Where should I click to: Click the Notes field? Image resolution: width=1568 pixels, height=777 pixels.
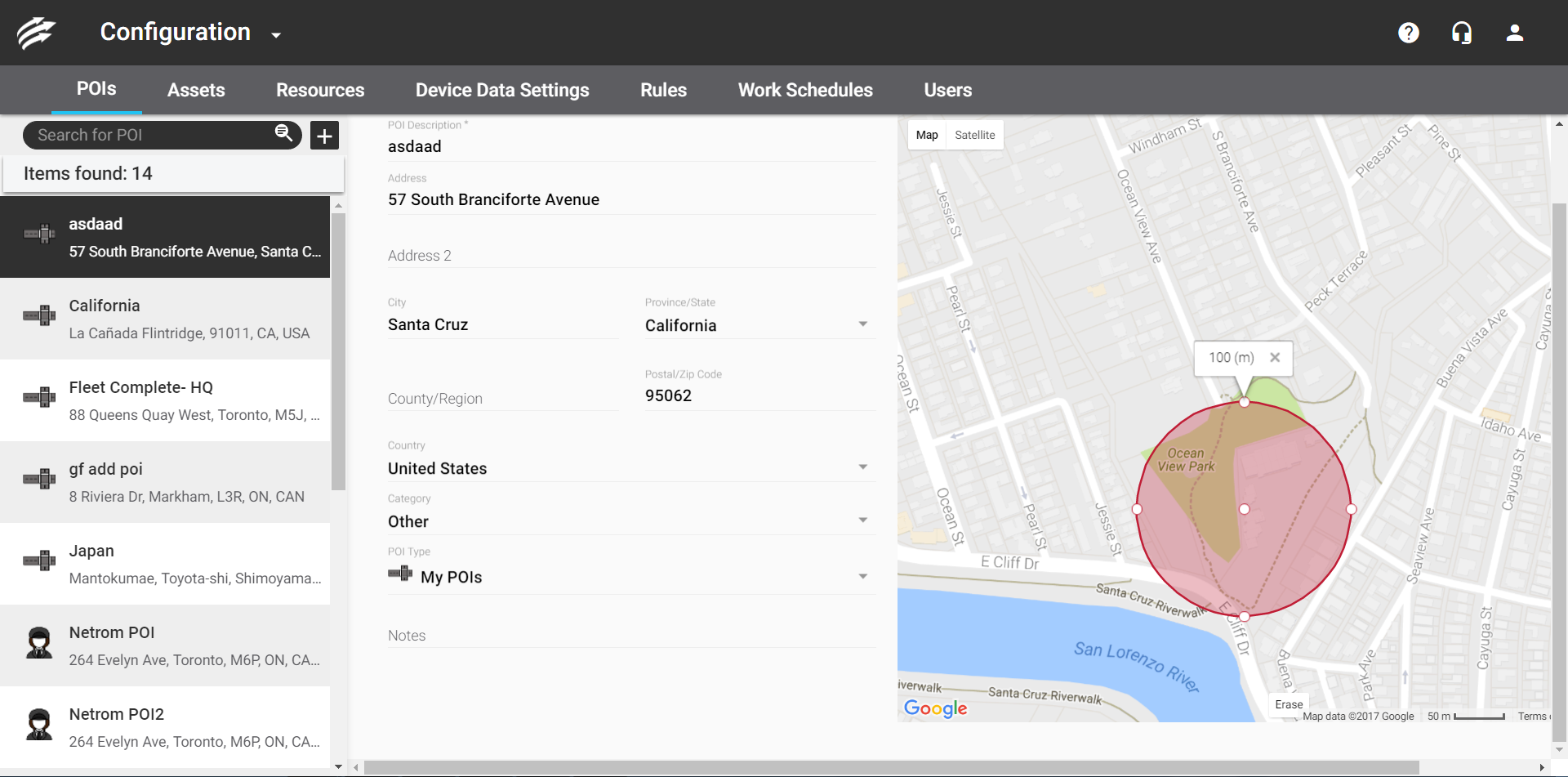631,636
